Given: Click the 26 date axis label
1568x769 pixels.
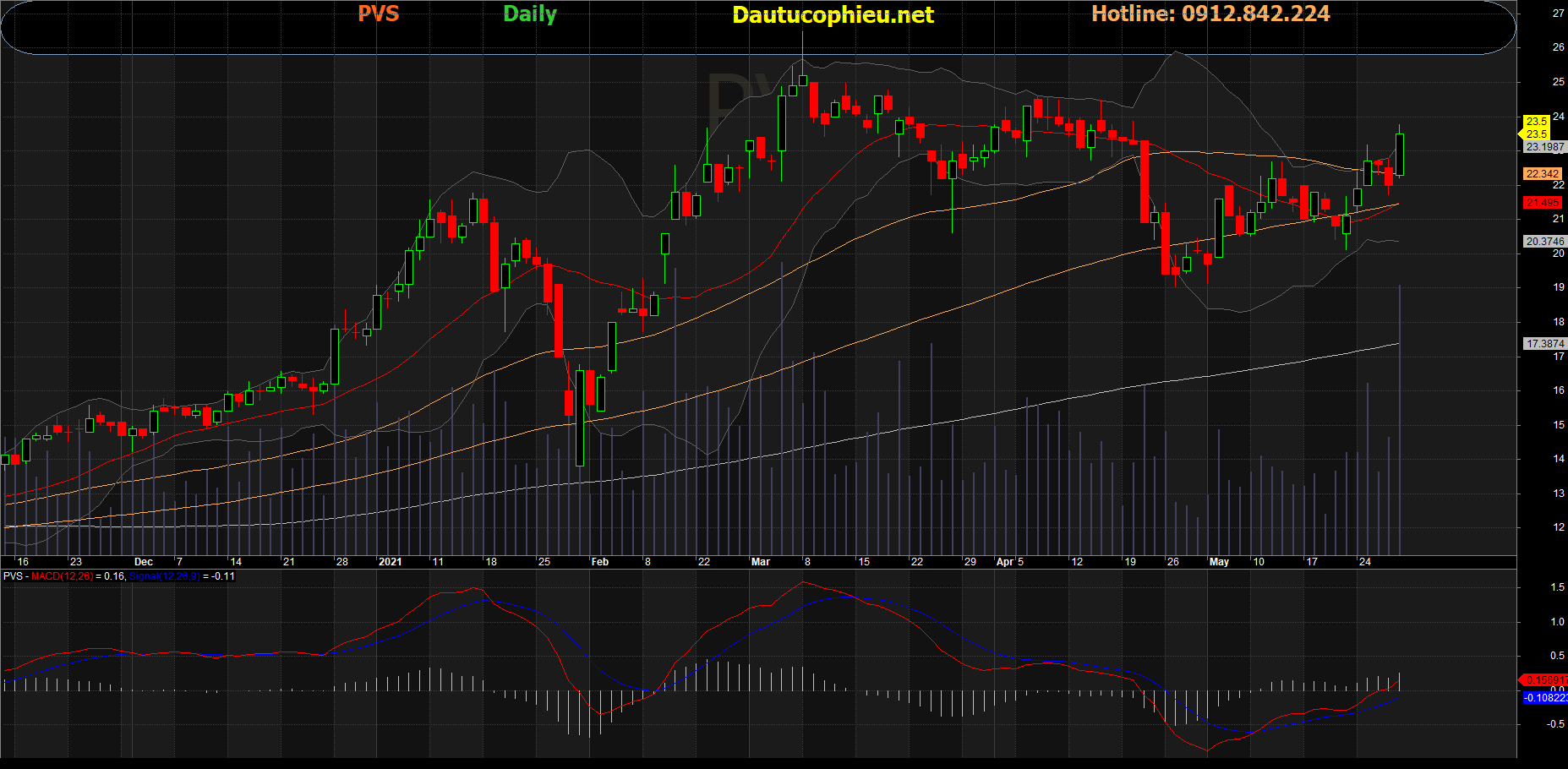Looking at the screenshot, I should (1173, 562).
